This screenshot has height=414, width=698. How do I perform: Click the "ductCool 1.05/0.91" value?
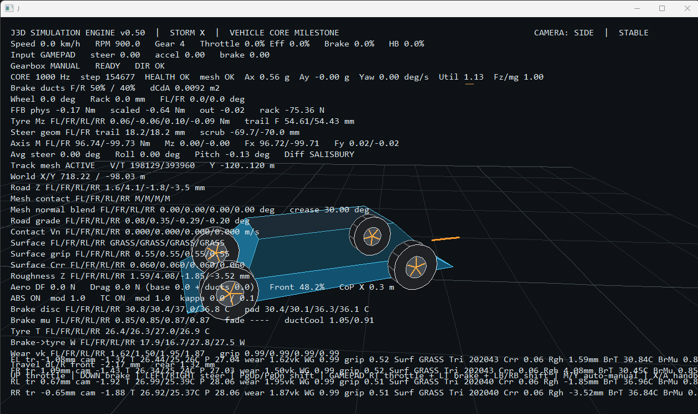329,321
